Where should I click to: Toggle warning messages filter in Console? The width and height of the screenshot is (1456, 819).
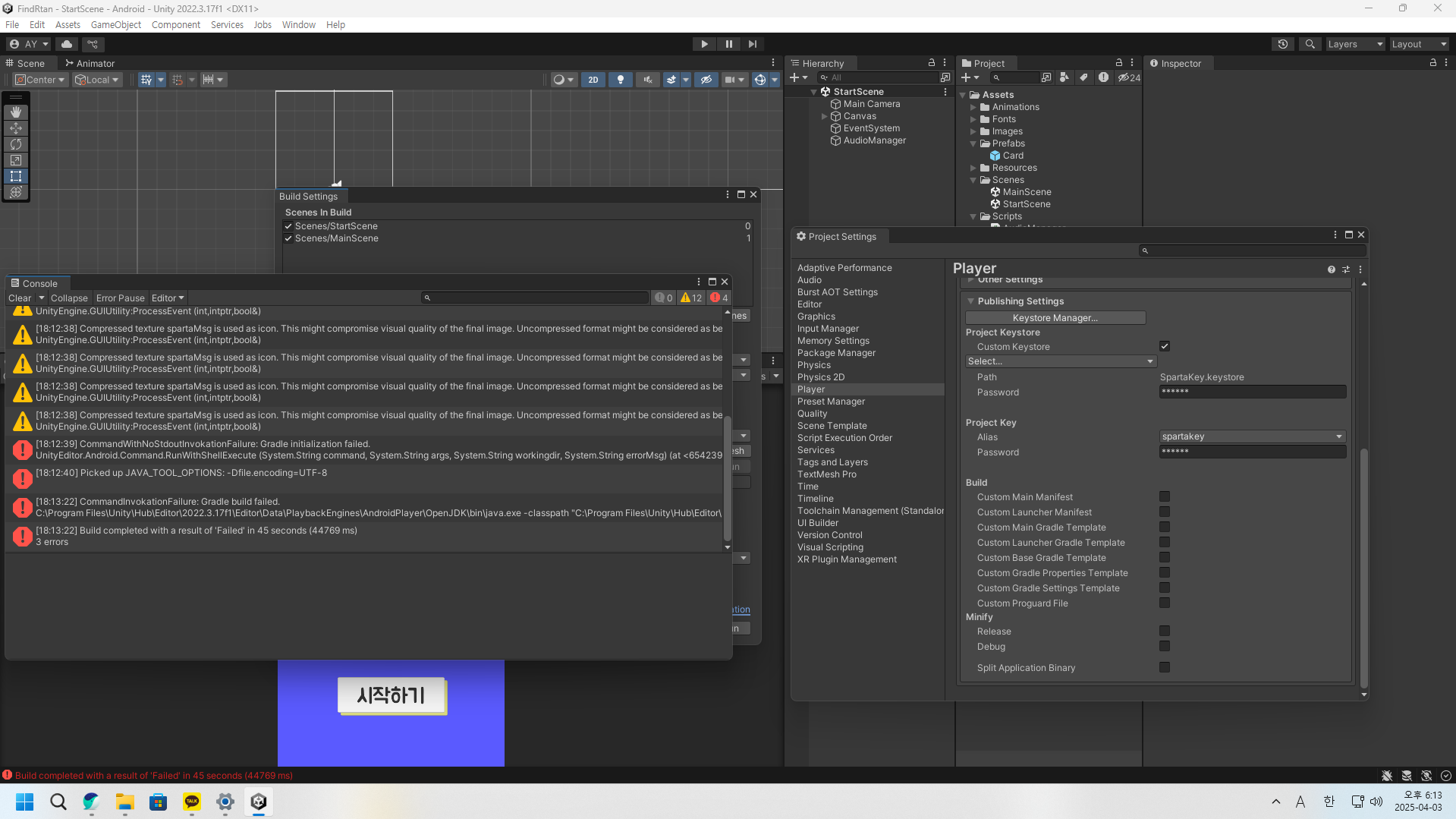pos(691,298)
